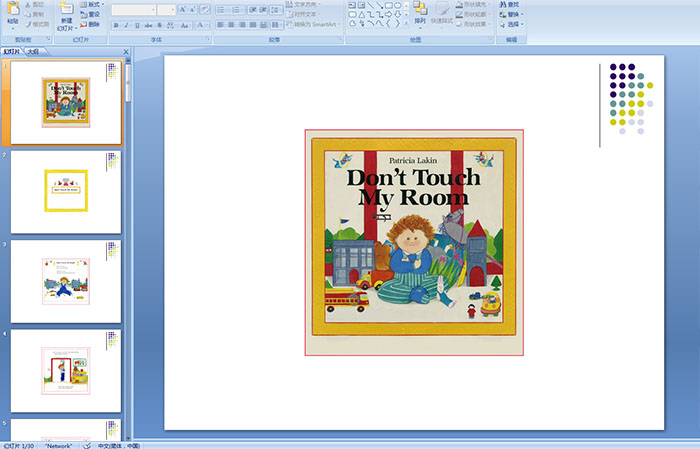Click the Font Color button

[200, 25]
